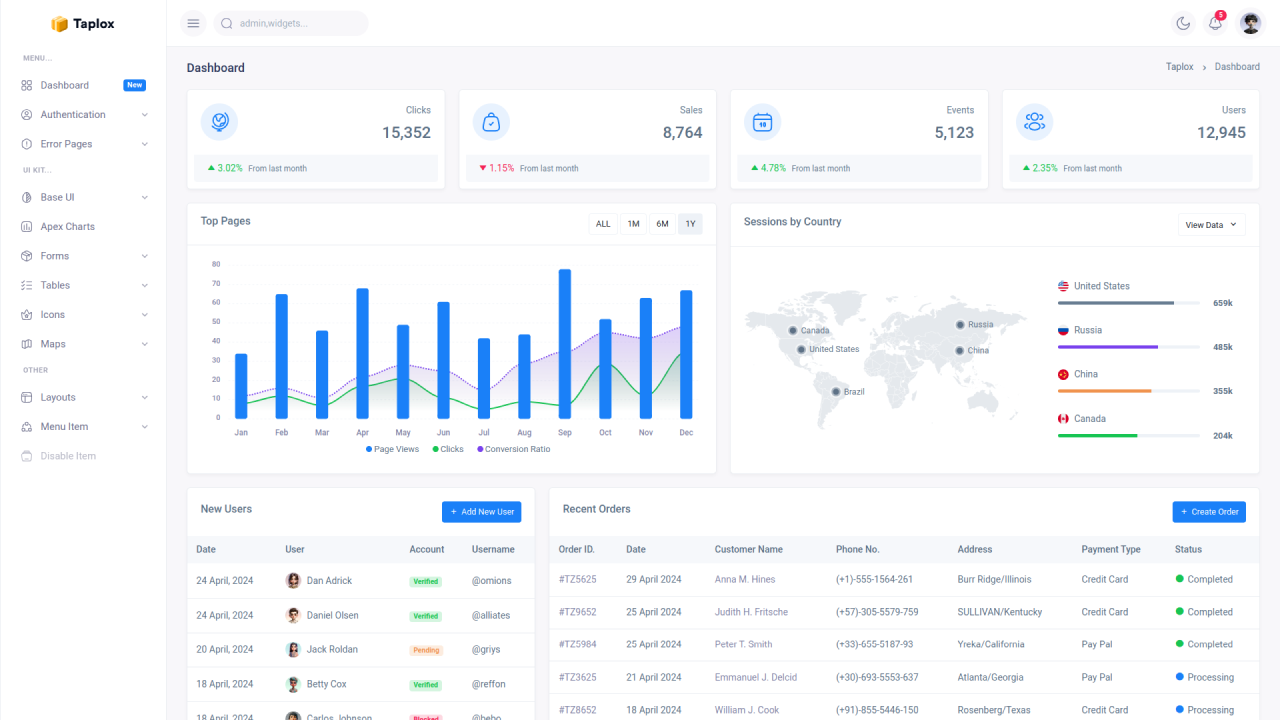Click the Sales shopping bag icon
The image size is (1280, 720).
click(x=490, y=121)
